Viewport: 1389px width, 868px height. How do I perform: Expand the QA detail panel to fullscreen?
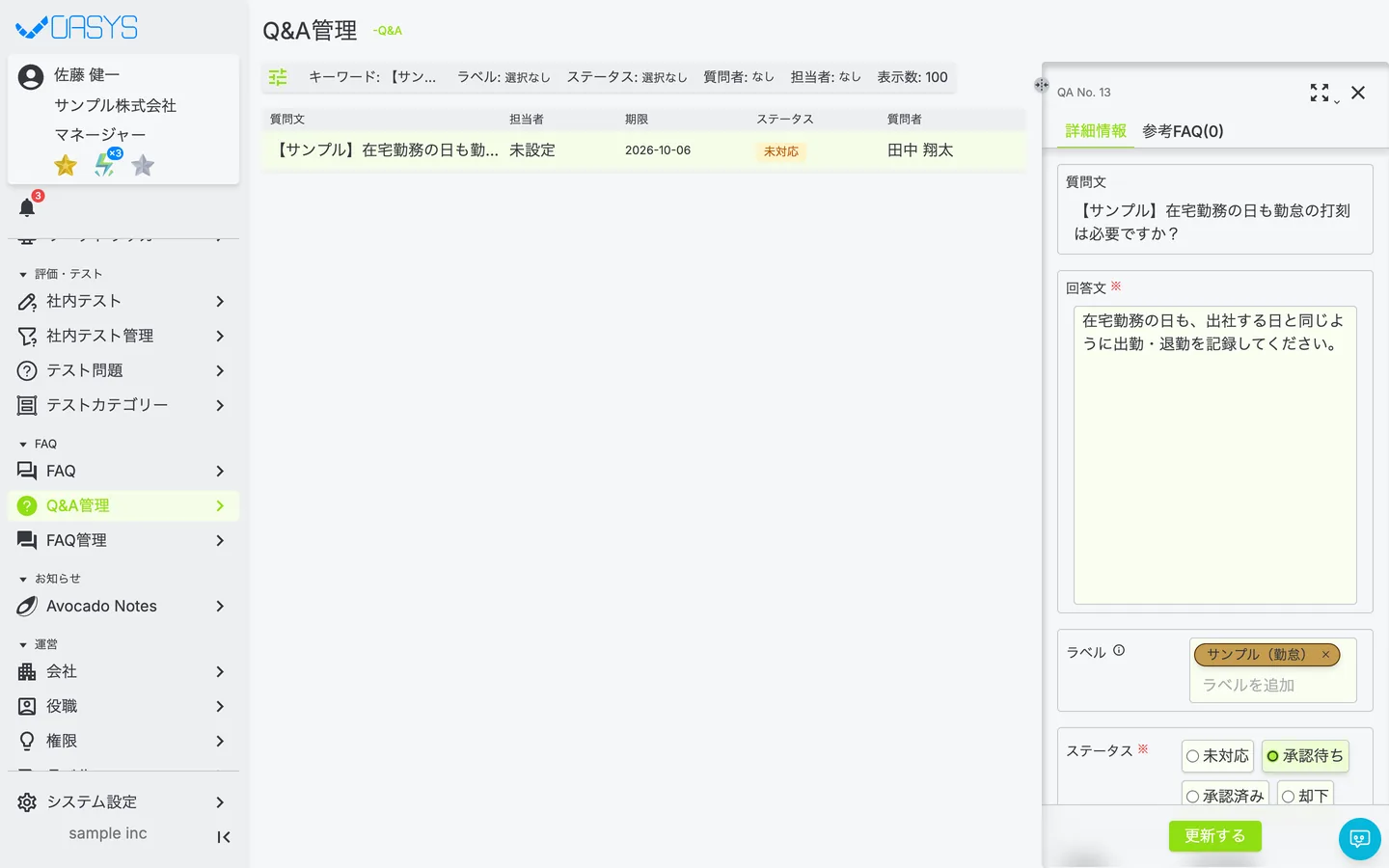1320,93
